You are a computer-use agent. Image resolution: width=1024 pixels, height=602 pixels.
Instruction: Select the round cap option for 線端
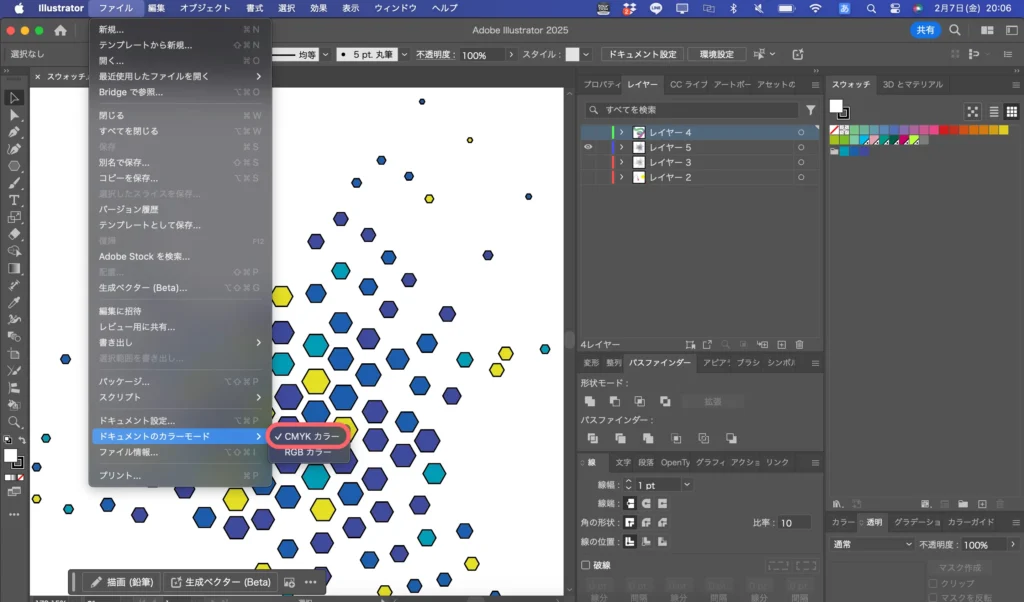(645, 503)
